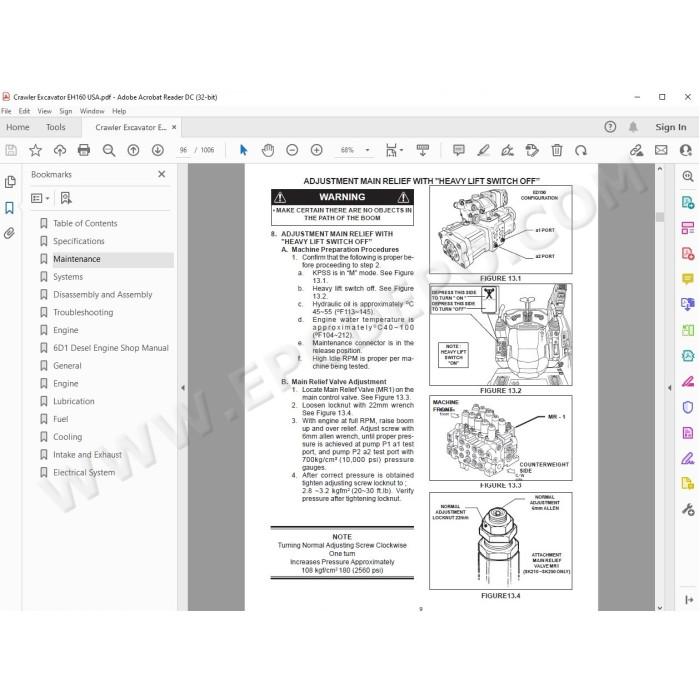This screenshot has height=700, width=700.
Task: Click the Save file icon
Action: [x=11, y=150]
